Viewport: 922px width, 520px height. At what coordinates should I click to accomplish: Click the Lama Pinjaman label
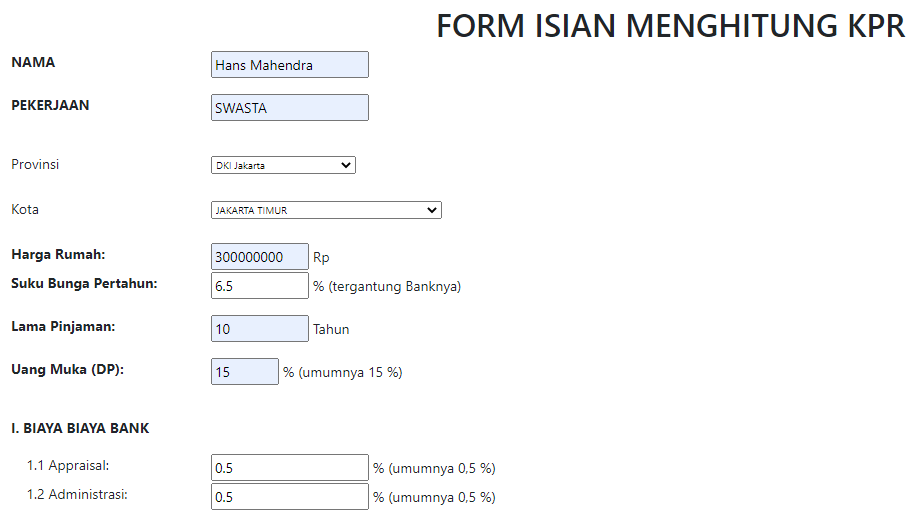[x=64, y=326]
